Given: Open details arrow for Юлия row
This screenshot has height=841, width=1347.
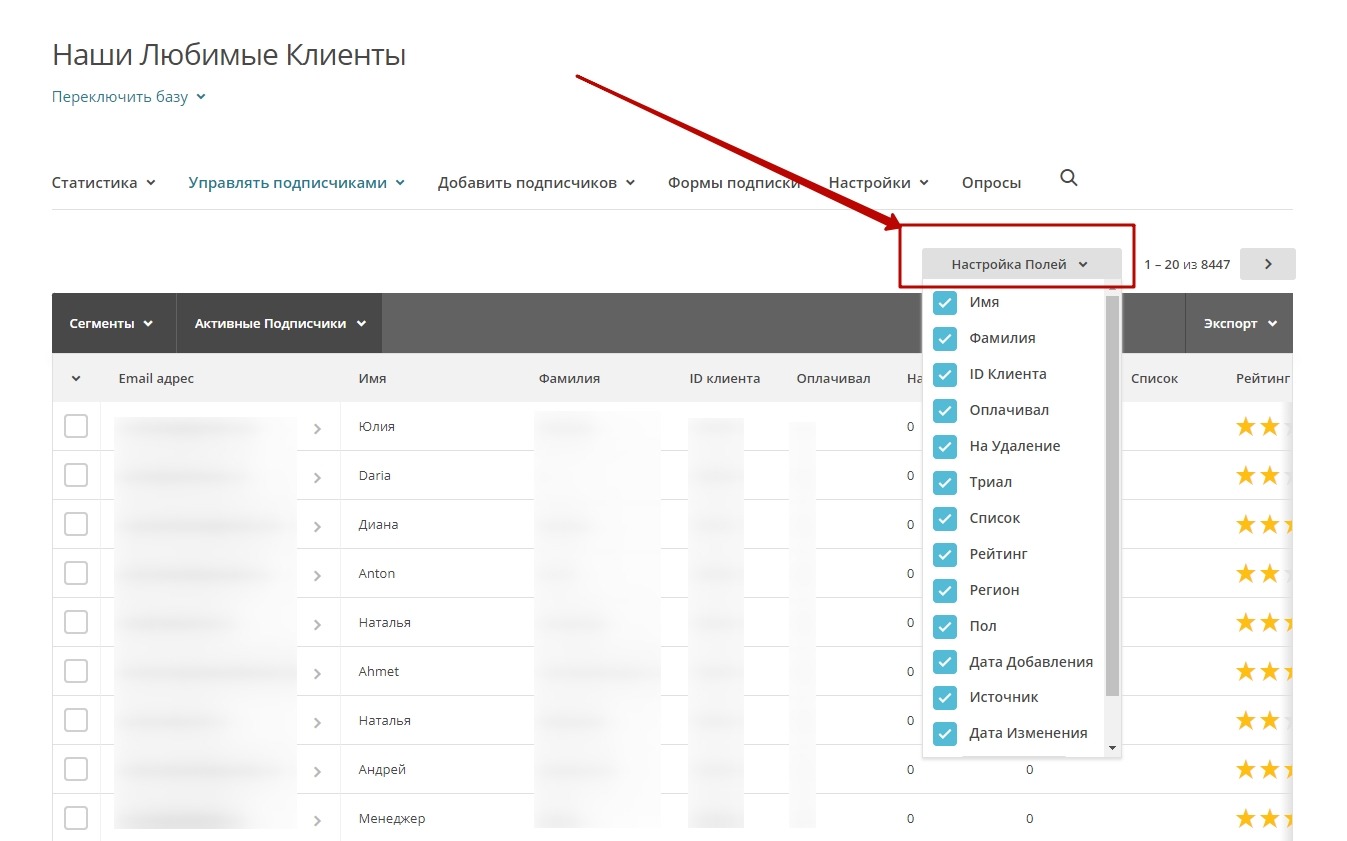Looking at the screenshot, I should (x=317, y=429).
